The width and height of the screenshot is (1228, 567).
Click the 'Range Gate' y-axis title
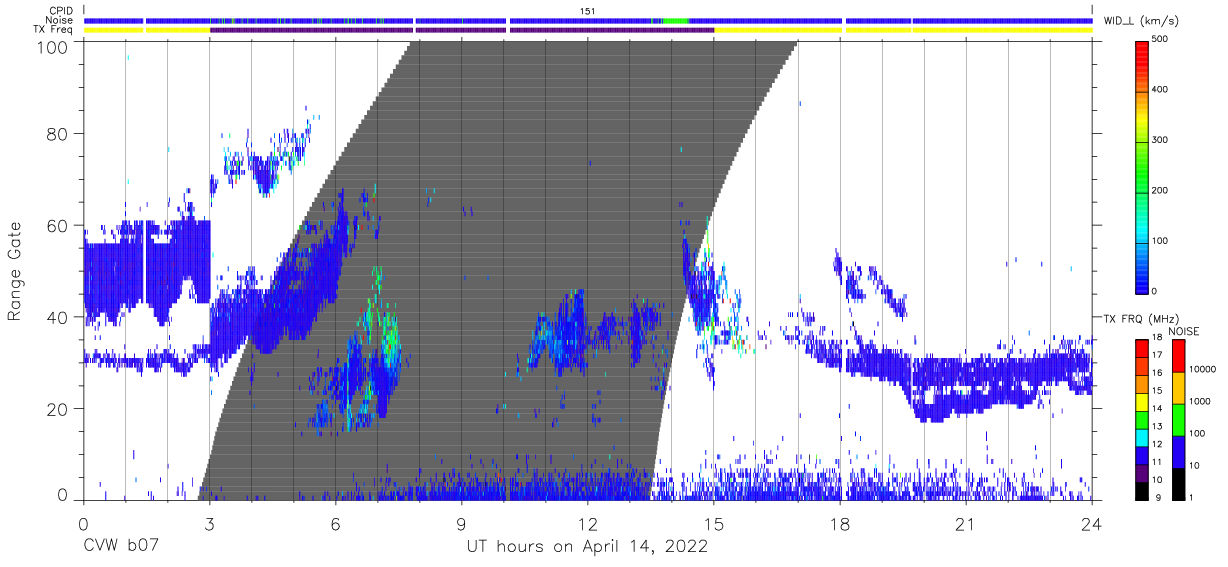(x=15, y=271)
